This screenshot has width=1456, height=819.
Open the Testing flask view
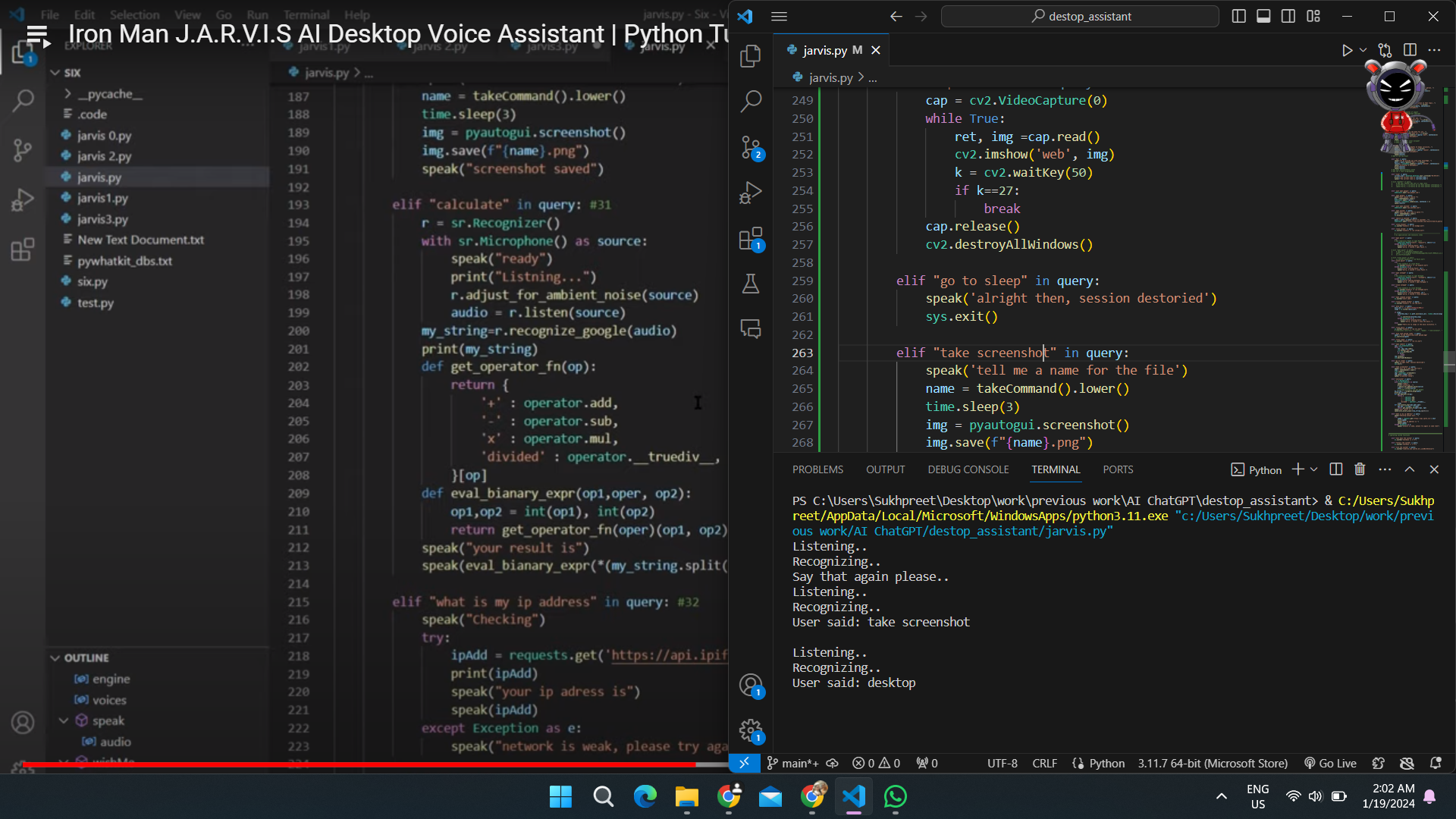[751, 284]
